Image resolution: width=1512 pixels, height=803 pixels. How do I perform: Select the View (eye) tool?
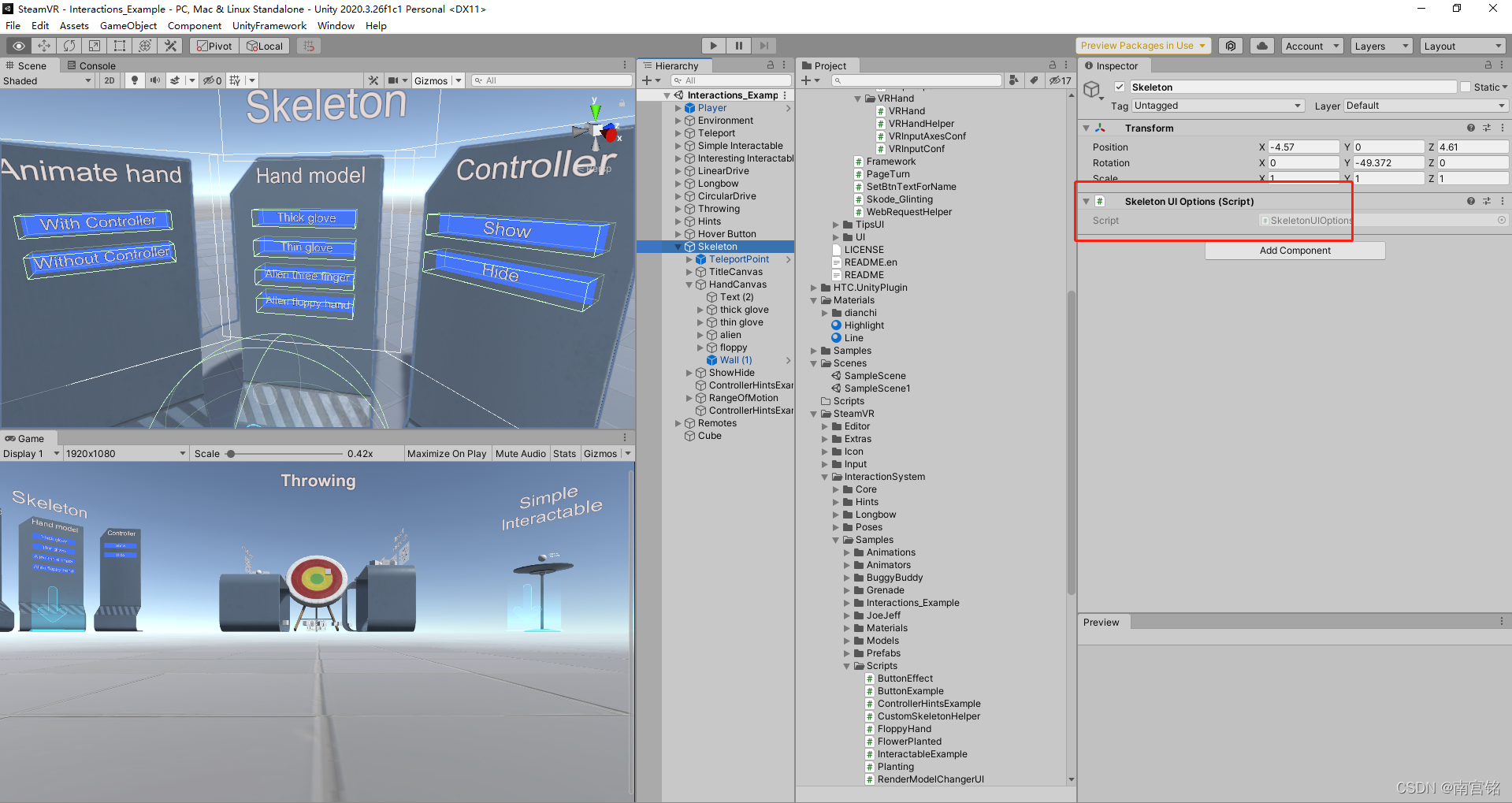click(18, 46)
